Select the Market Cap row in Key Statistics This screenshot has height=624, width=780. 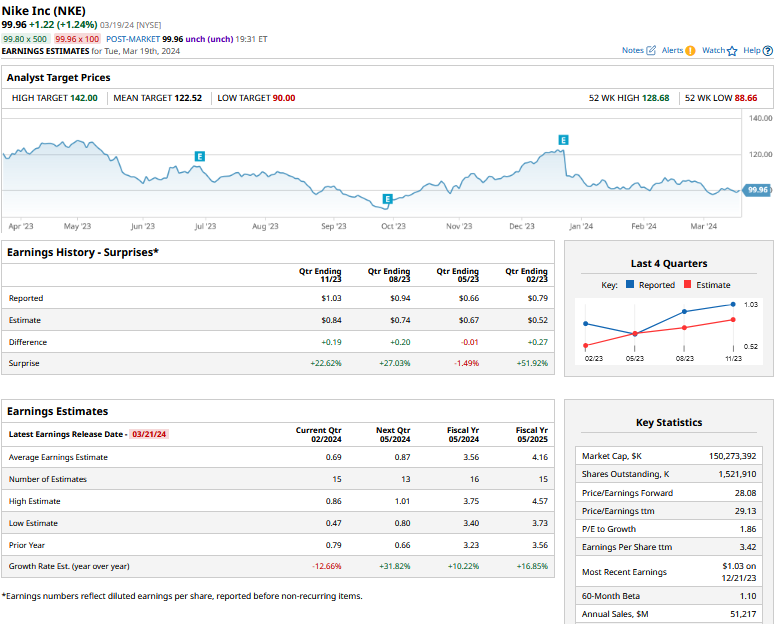tap(668, 456)
